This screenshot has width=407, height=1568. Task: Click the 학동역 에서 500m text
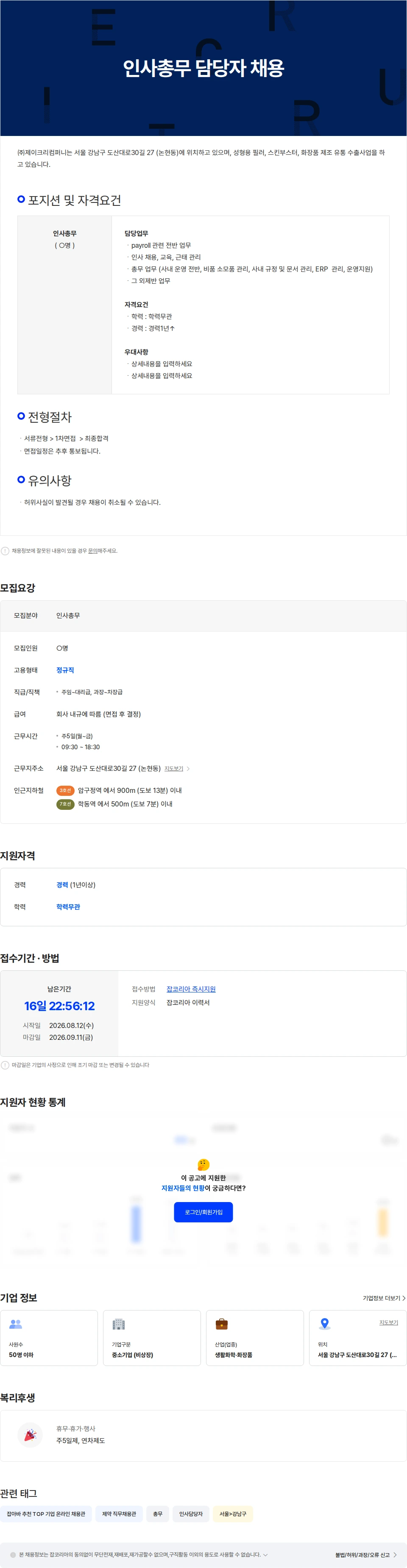[125, 803]
